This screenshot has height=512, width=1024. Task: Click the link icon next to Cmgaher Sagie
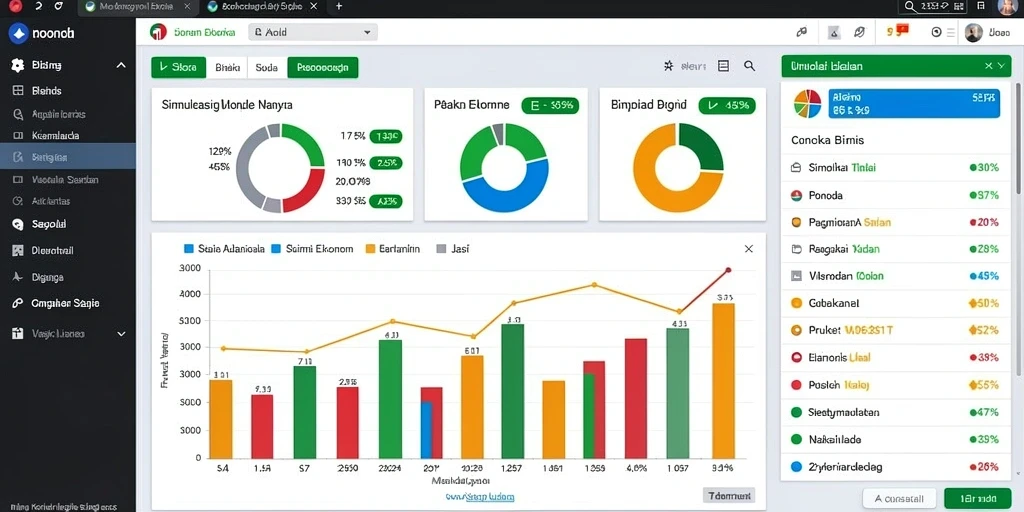coord(18,303)
